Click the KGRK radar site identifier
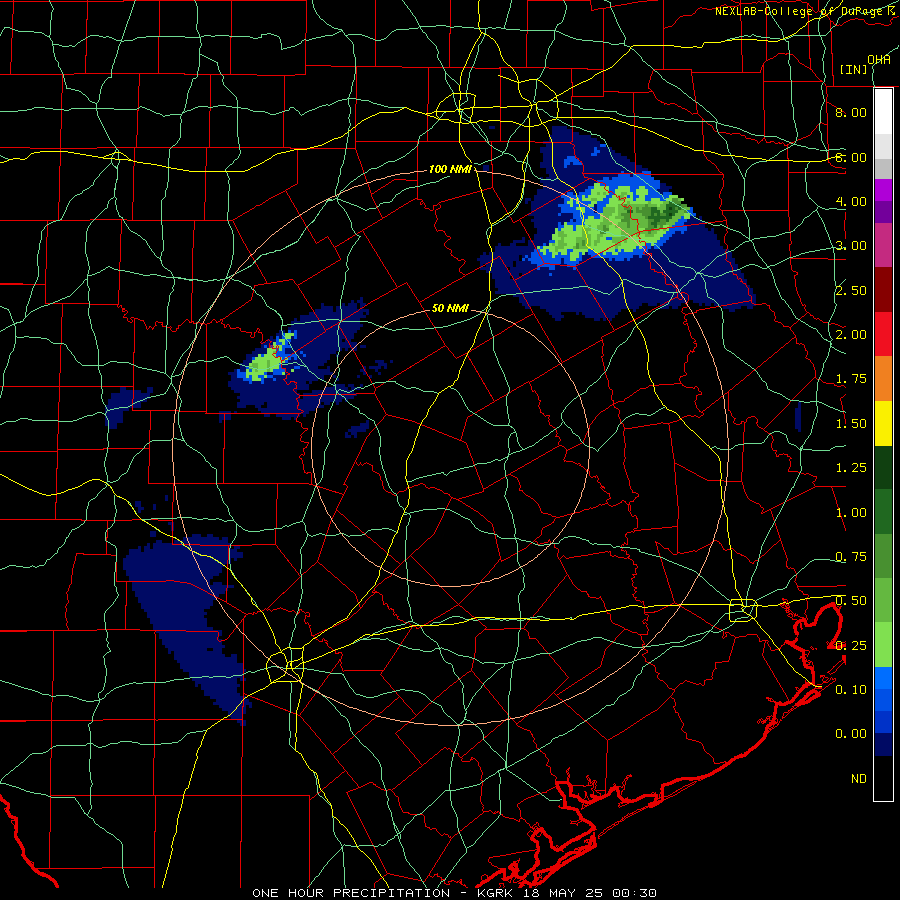The width and height of the screenshot is (900, 900). point(496,893)
